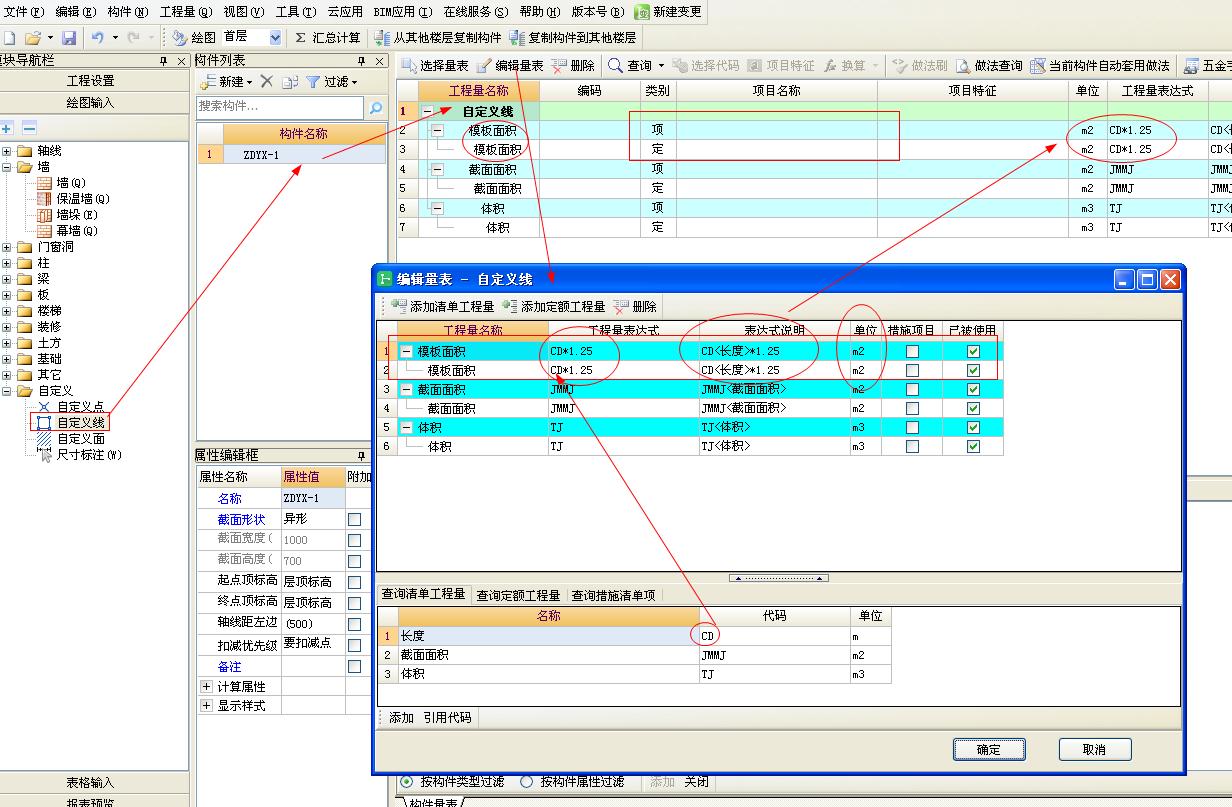Collapse the 墙 tree folder
This screenshot has width=1232, height=807.
click(7, 167)
